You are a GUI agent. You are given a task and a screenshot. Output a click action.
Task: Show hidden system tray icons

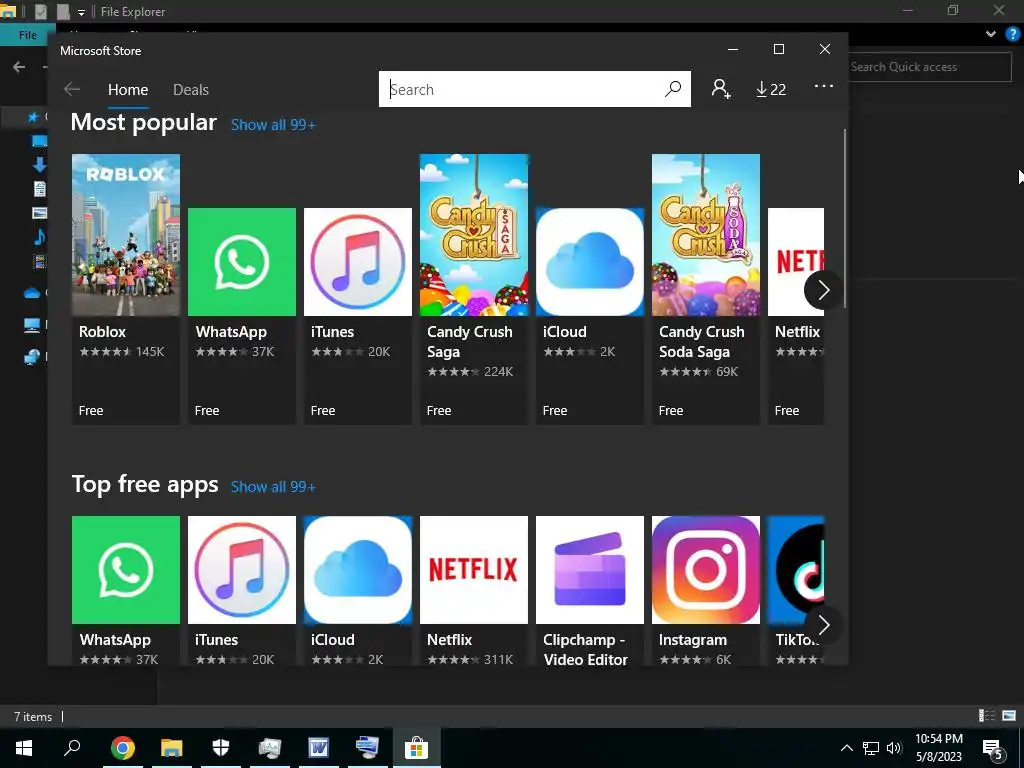pos(846,748)
